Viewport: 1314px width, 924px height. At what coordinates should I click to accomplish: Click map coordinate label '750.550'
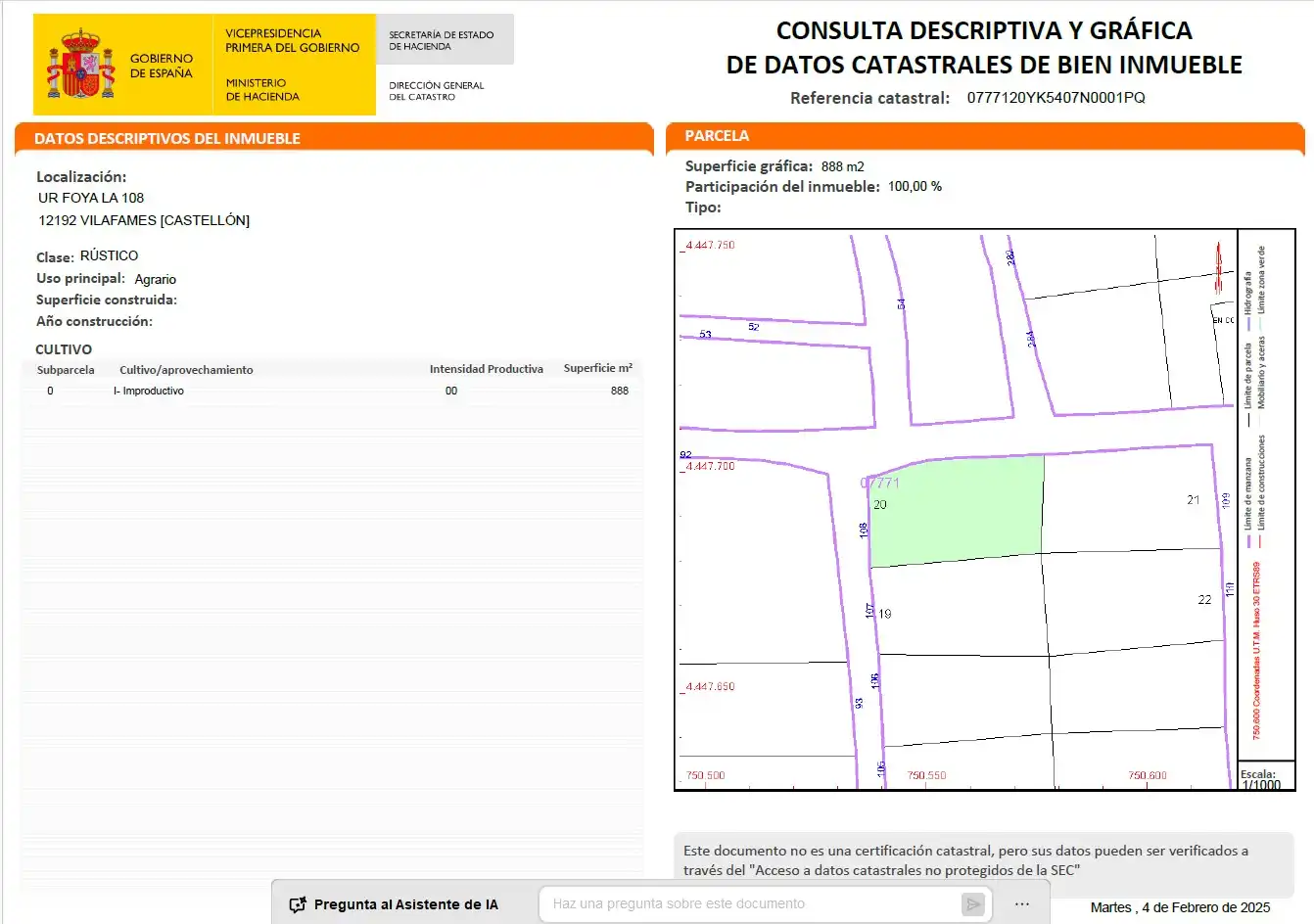[926, 775]
